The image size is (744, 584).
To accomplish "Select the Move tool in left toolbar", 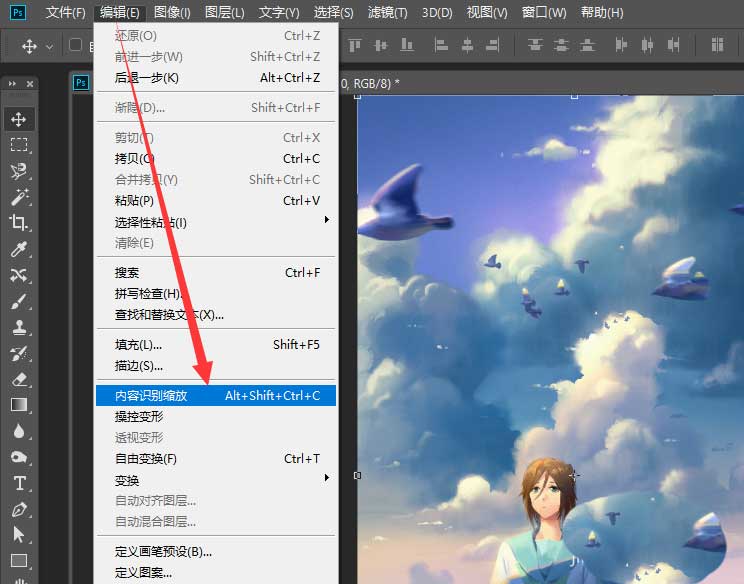I will (x=19, y=119).
